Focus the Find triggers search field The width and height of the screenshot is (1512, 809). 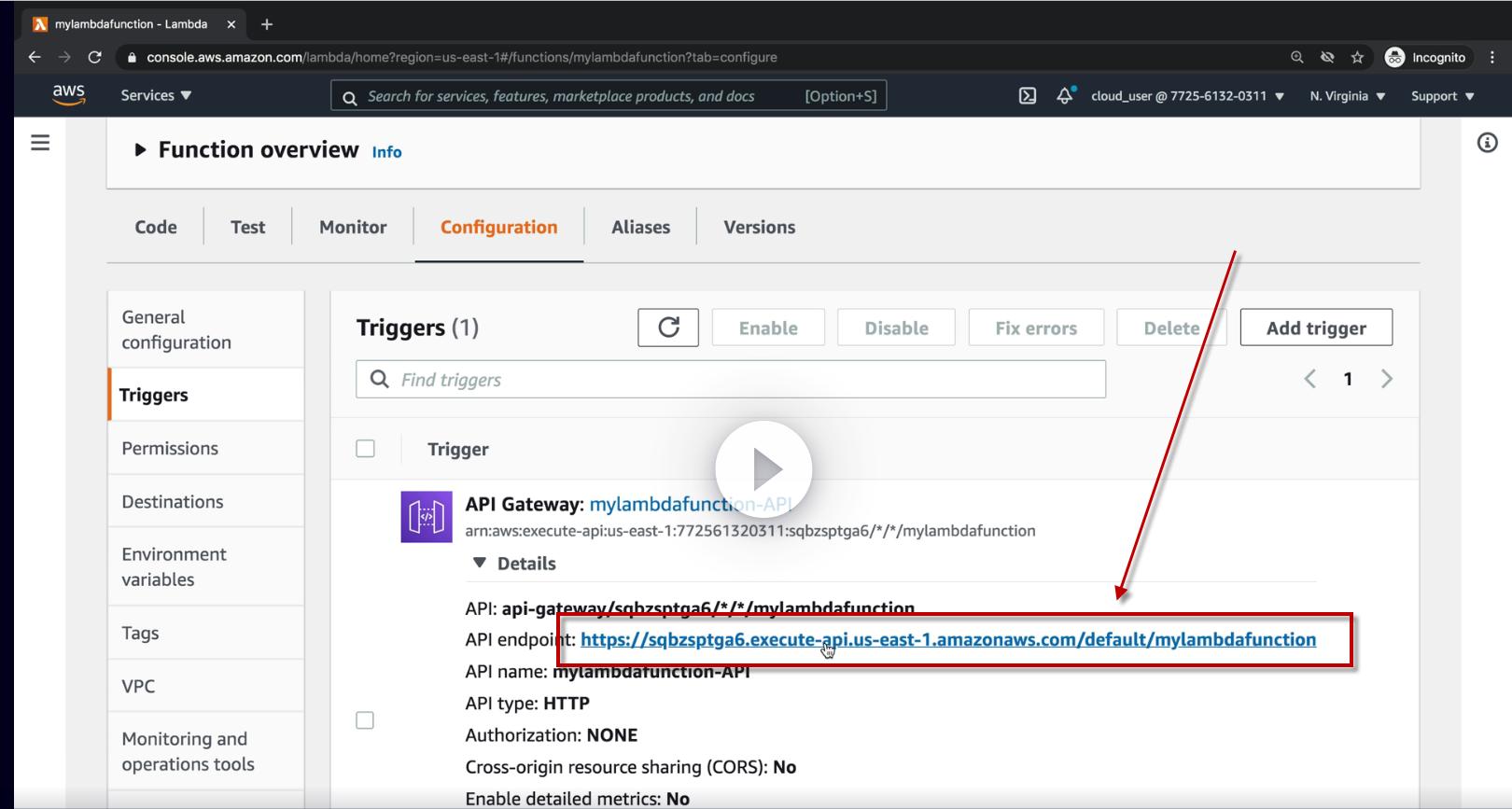point(731,379)
